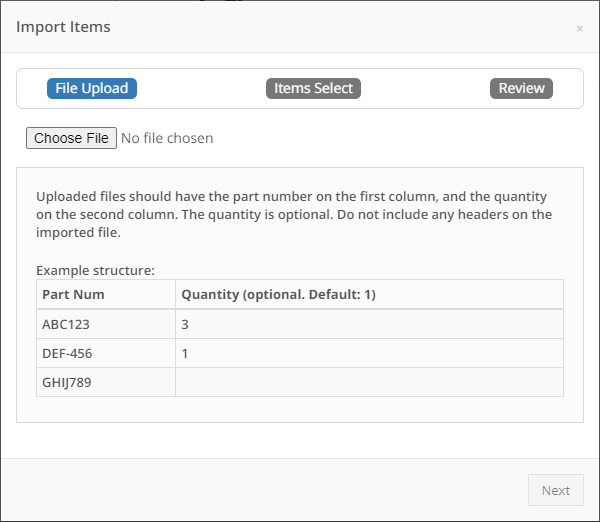Click the Part Num column header
The image size is (600, 522).
(x=106, y=294)
